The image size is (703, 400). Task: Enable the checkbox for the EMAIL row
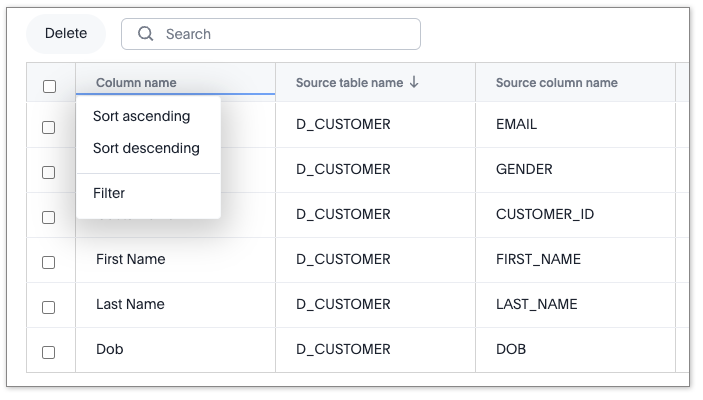[49, 127]
